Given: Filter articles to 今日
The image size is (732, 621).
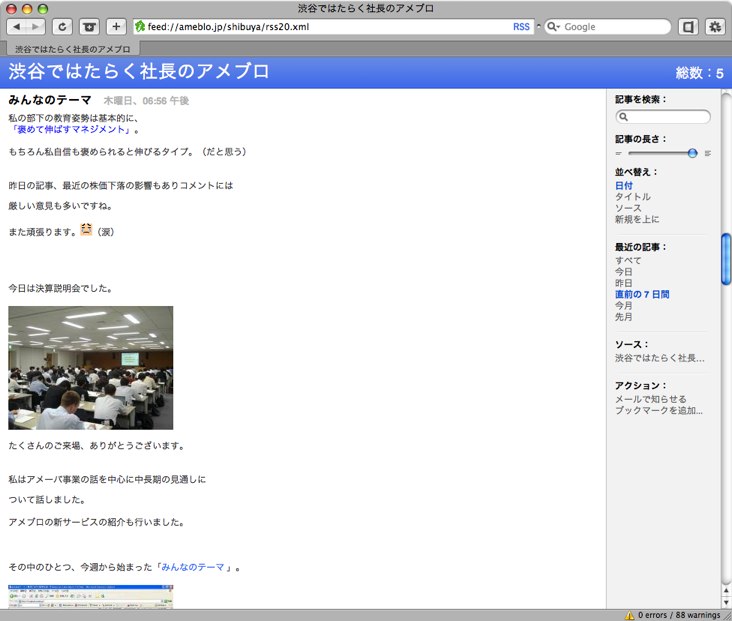Looking at the screenshot, I should [624, 272].
